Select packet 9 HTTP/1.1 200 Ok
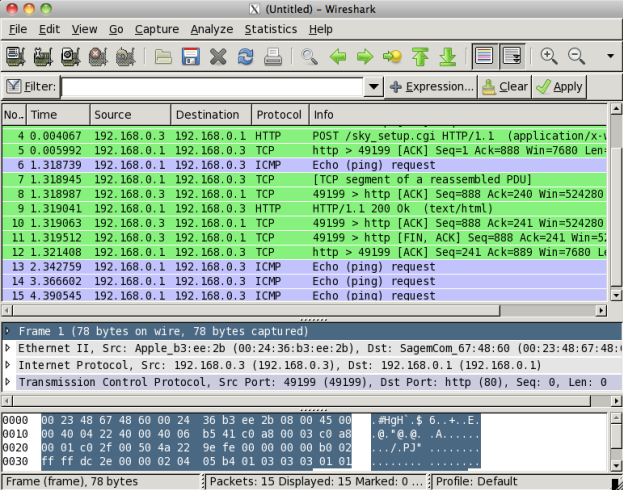This screenshot has width=624, height=491. [x=304, y=208]
